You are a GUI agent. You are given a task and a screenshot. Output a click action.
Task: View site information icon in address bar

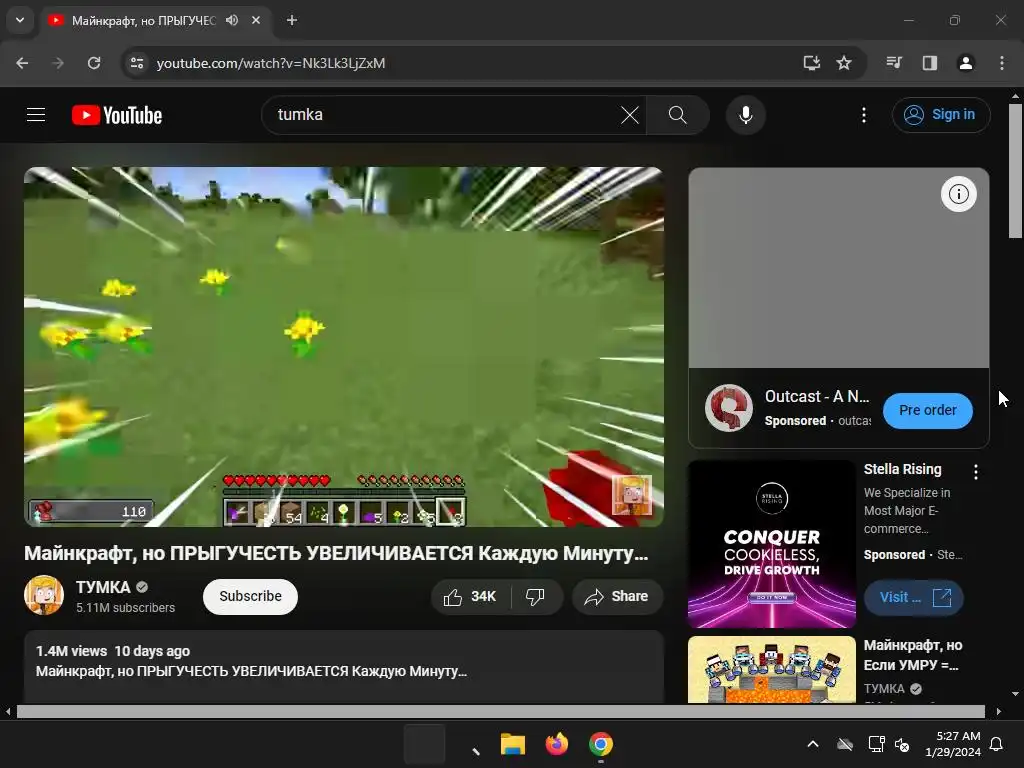[137, 63]
